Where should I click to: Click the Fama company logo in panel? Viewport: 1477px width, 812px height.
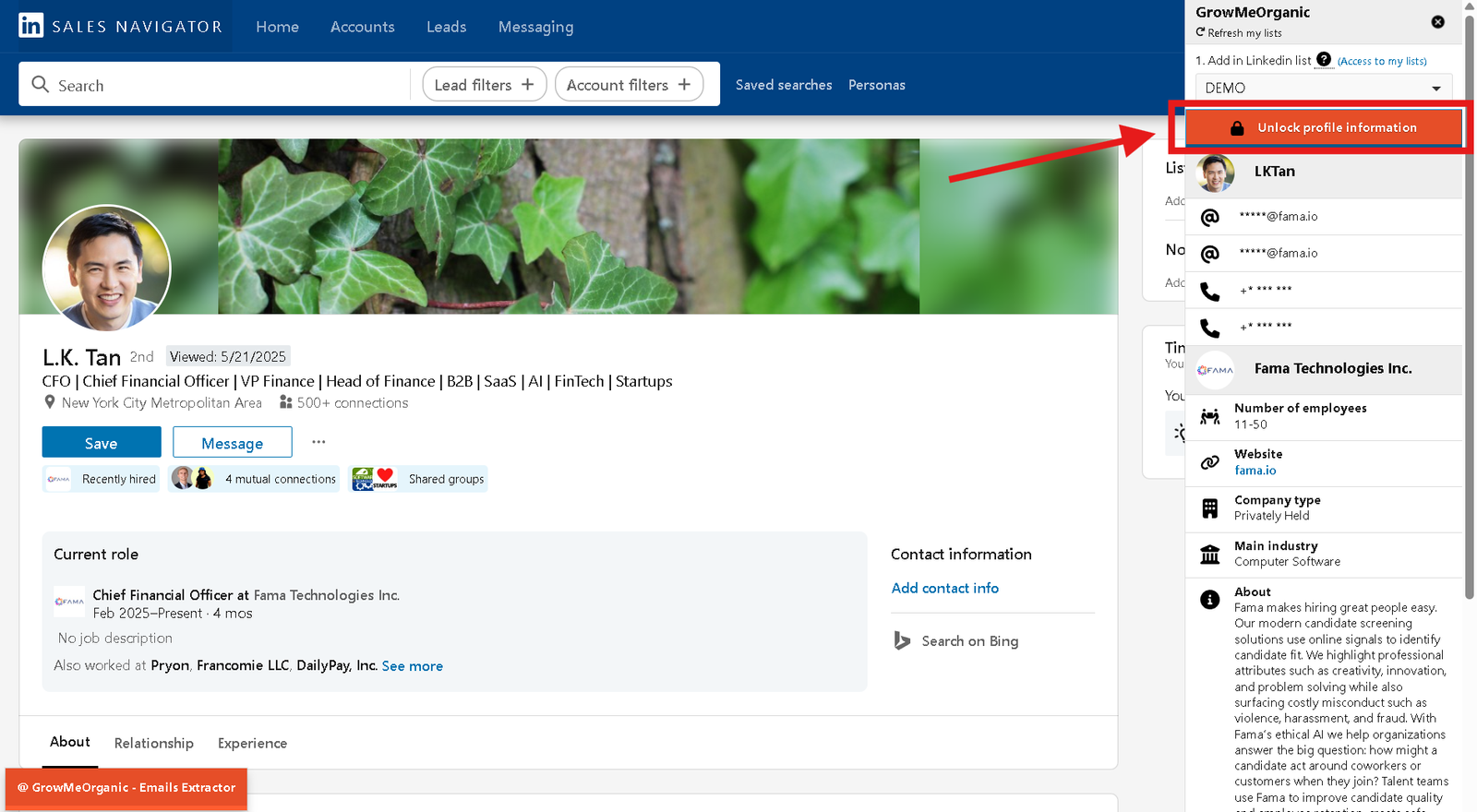pyautogui.click(x=1215, y=370)
